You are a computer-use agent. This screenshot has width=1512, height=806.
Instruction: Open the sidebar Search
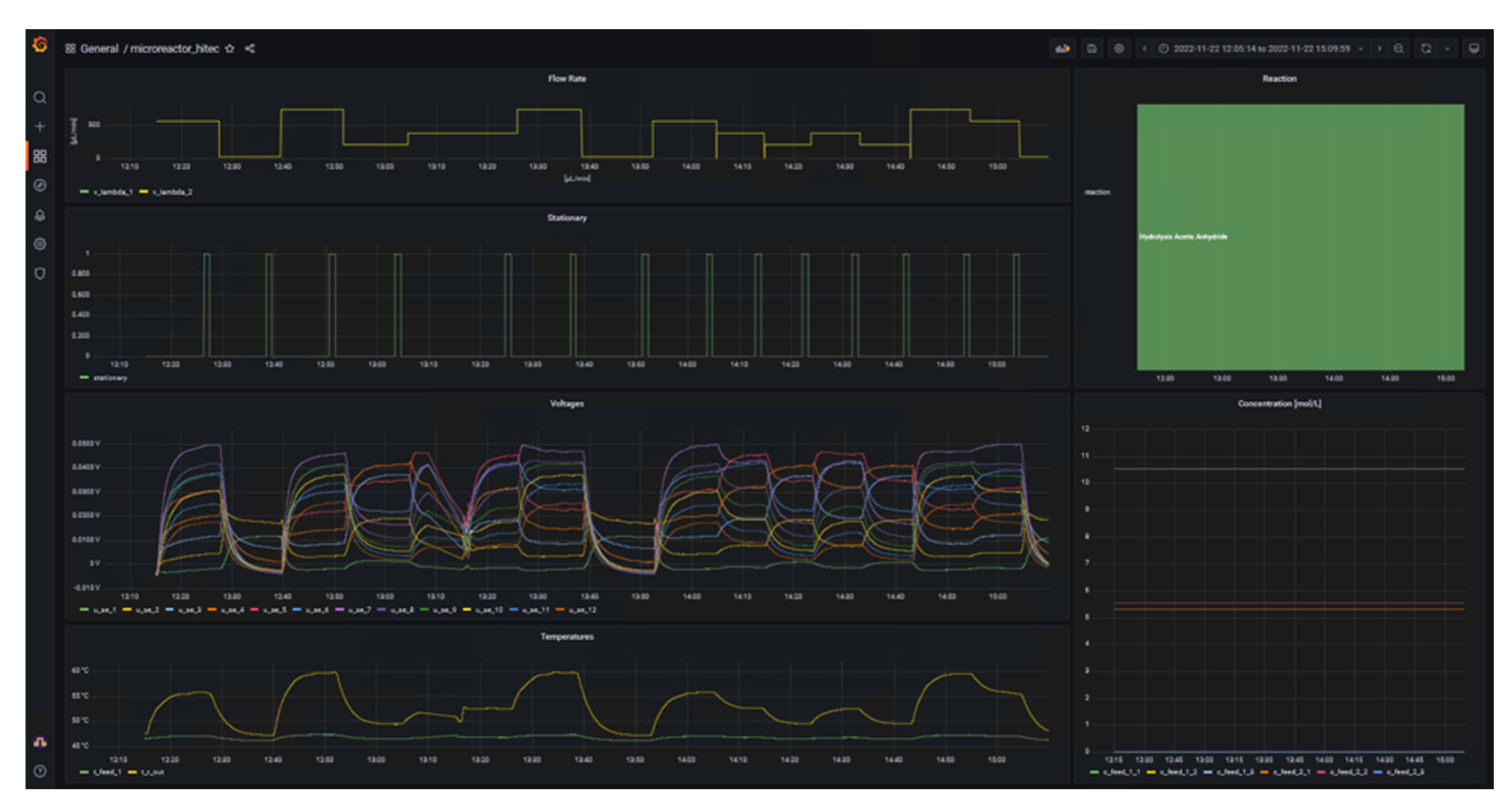(40, 97)
